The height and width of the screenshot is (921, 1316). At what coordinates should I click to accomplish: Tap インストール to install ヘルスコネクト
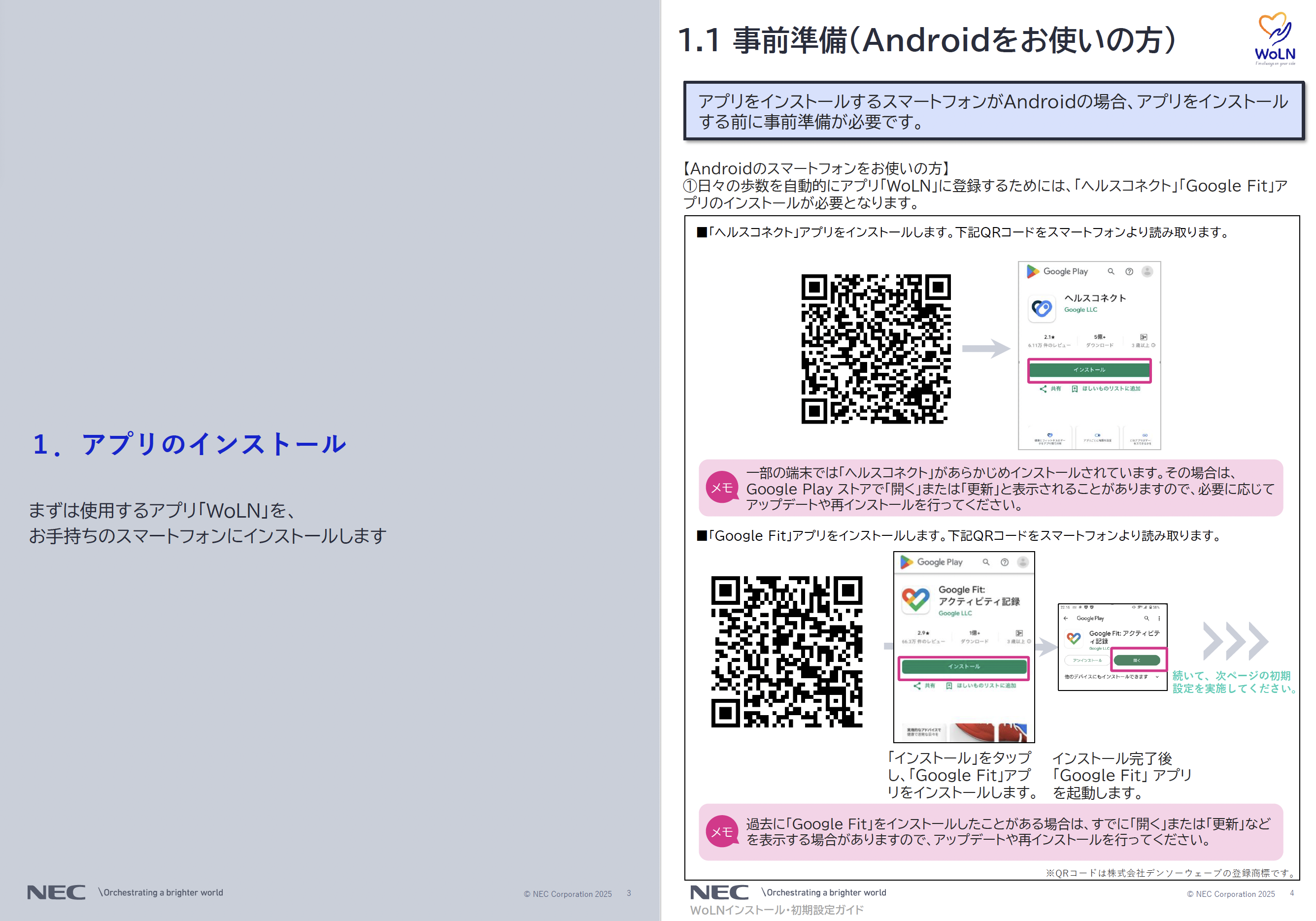[1091, 371]
